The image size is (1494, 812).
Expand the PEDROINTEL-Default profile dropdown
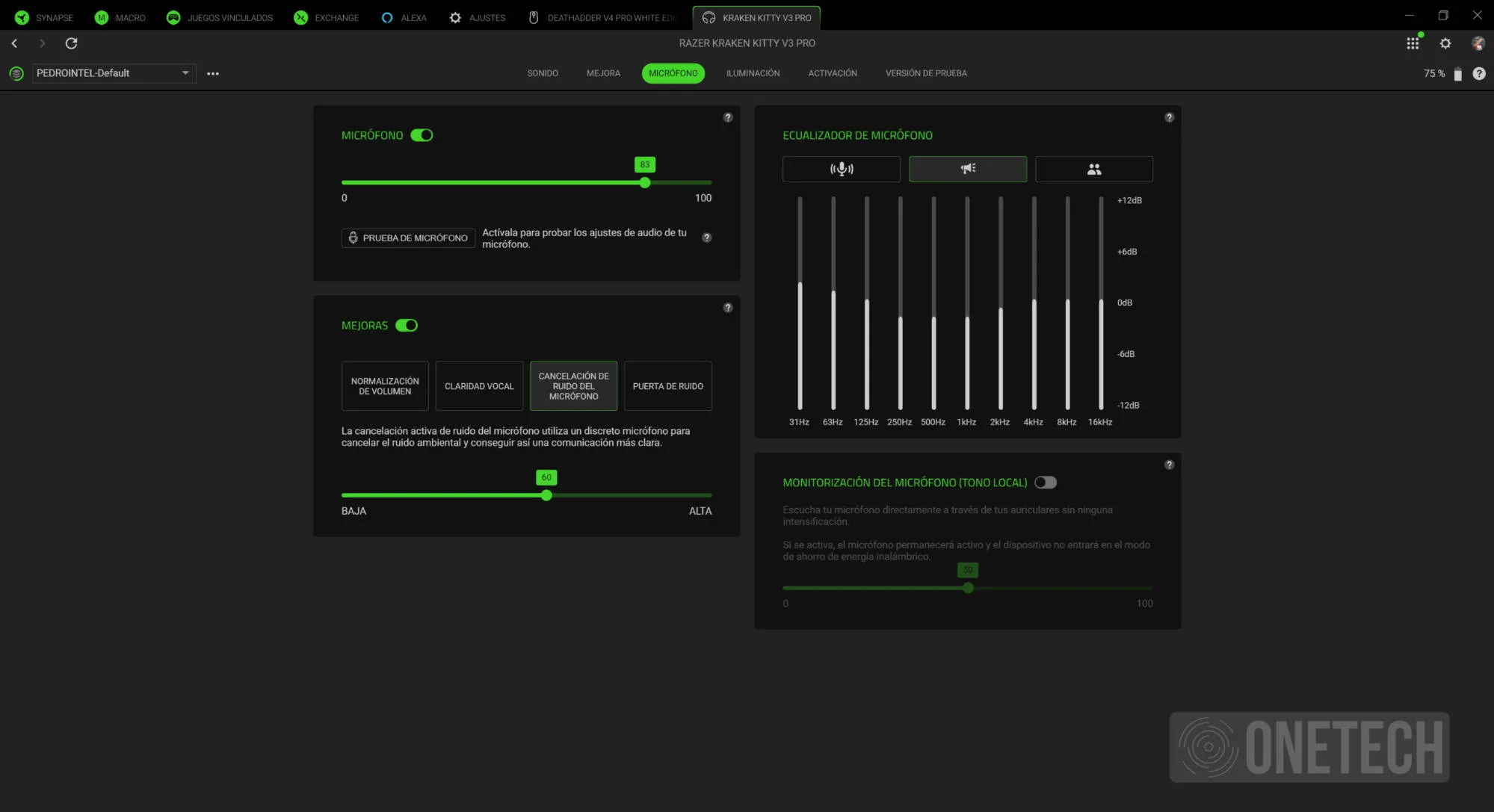click(x=114, y=73)
